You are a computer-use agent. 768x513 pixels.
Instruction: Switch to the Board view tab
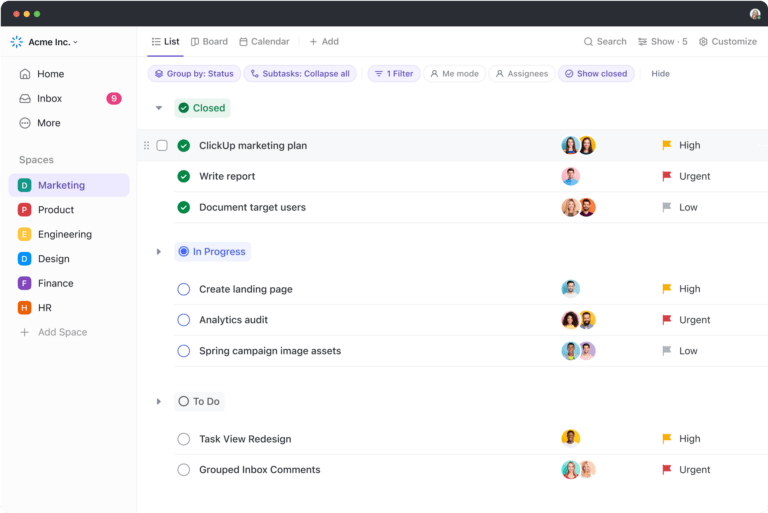209,42
